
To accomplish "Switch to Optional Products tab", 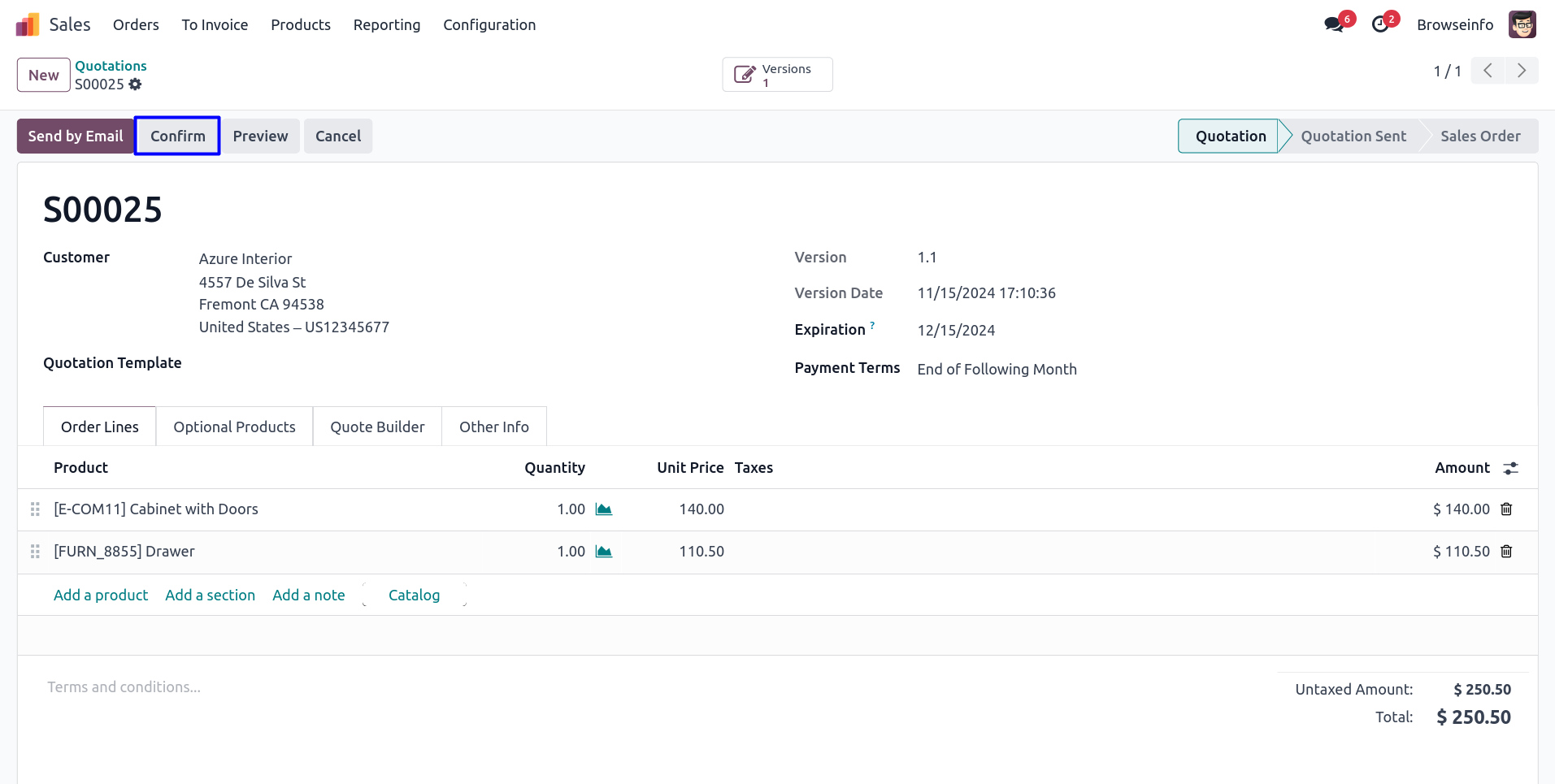I will (234, 427).
